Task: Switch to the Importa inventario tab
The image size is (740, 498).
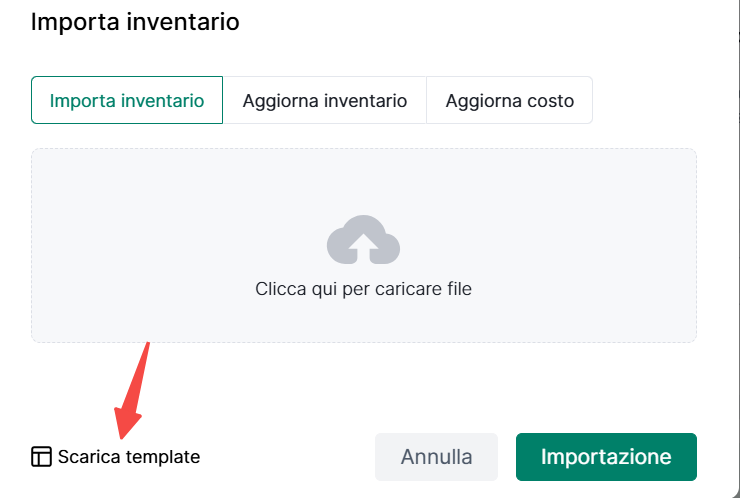Action: [x=127, y=100]
